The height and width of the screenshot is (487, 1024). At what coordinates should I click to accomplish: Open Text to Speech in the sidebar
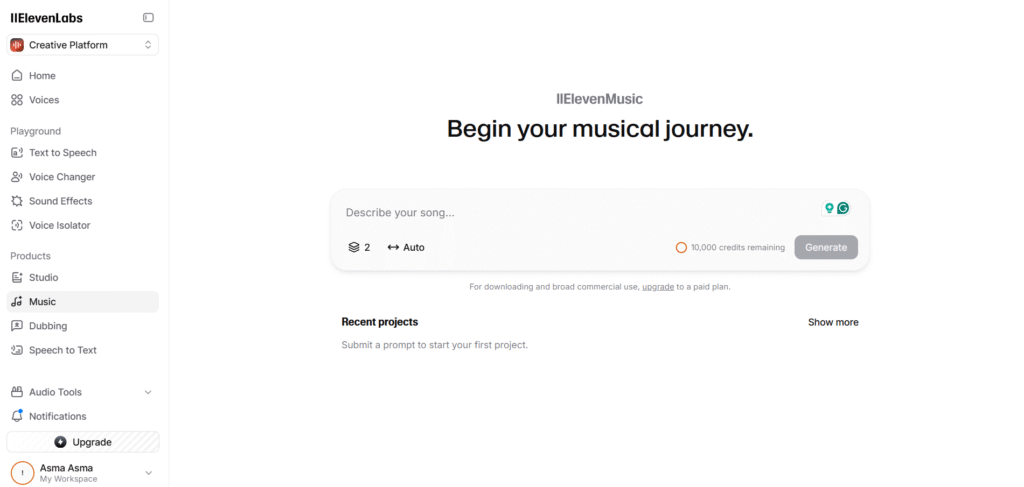coord(62,153)
